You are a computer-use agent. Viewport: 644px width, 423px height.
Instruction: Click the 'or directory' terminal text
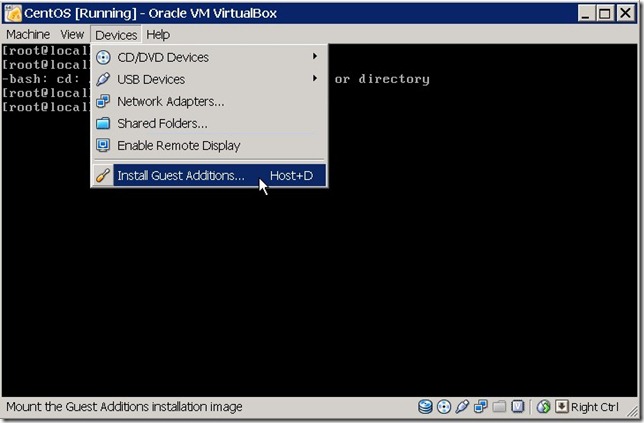382,79
